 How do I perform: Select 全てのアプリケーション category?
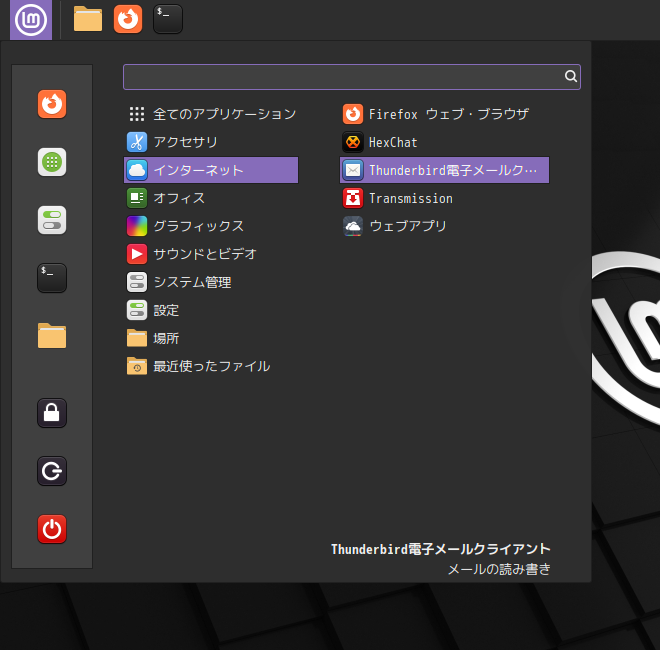(x=211, y=114)
